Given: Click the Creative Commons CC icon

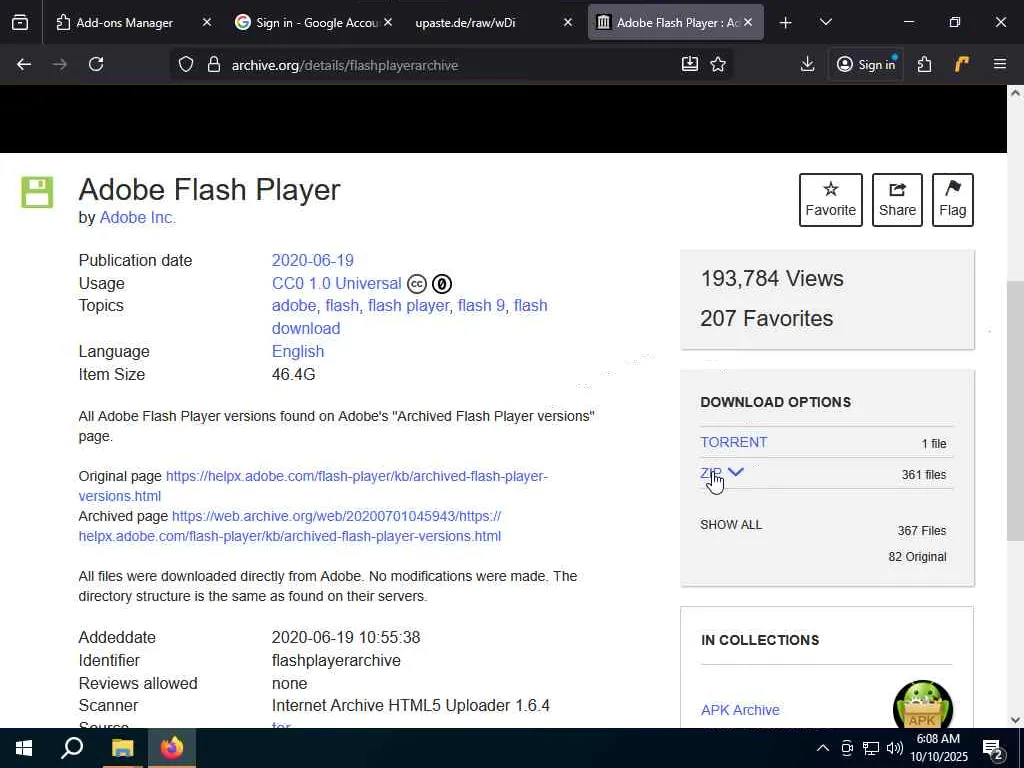Looking at the screenshot, I should point(417,284).
